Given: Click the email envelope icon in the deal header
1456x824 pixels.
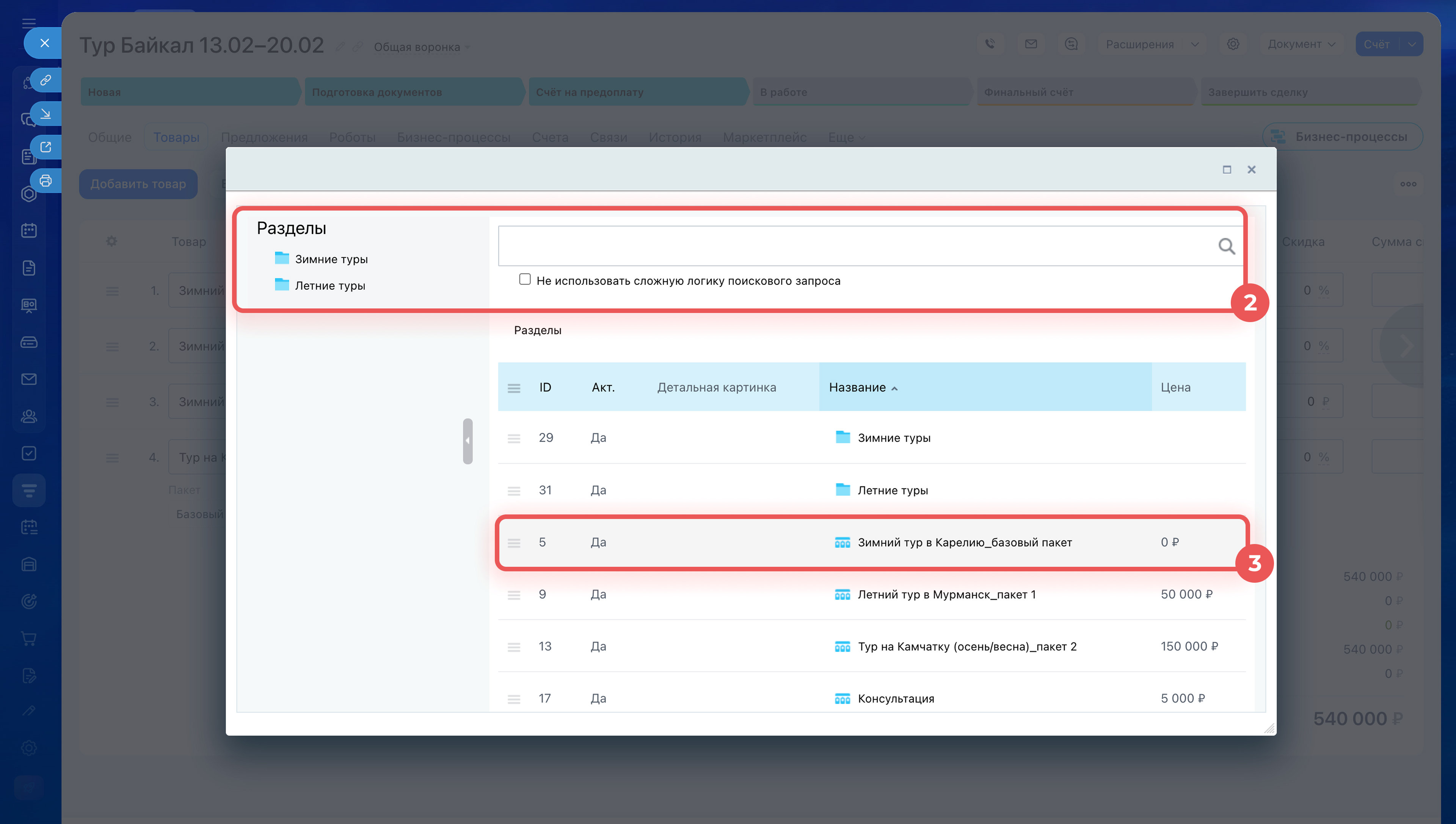Looking at the screenshot, I should [1031, 44].
